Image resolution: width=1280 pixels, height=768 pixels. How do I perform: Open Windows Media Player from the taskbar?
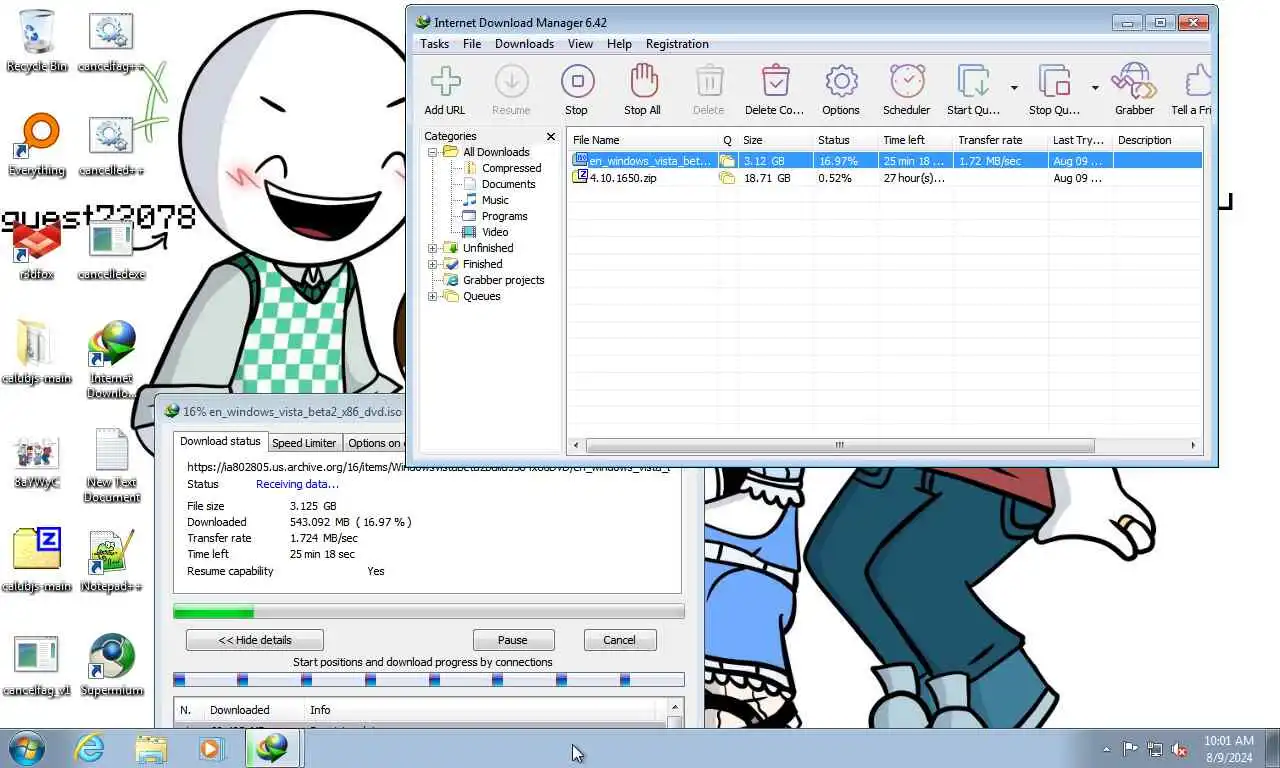[211, 748]
